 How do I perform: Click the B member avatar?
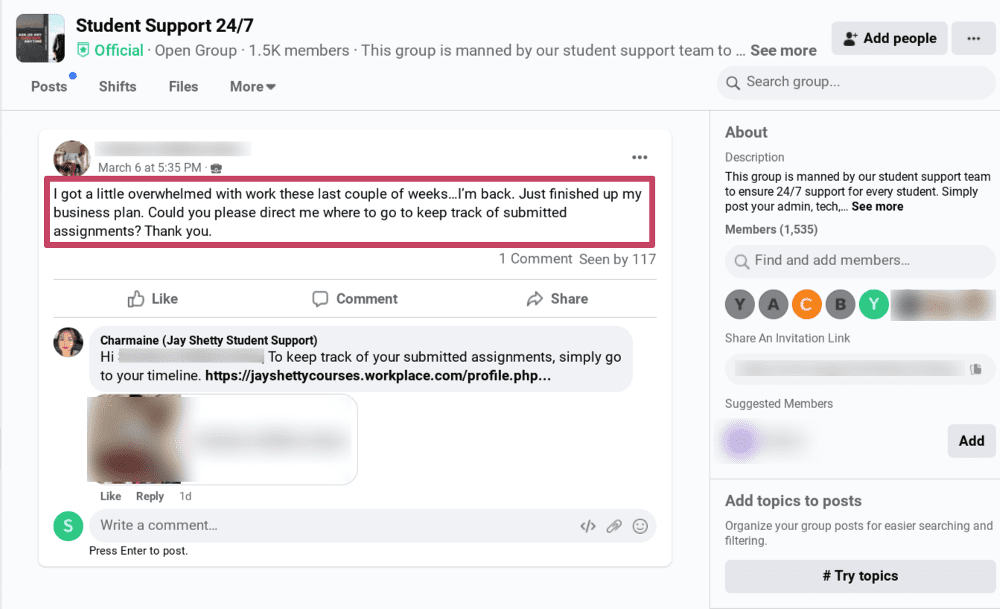[x=841, y=305]
